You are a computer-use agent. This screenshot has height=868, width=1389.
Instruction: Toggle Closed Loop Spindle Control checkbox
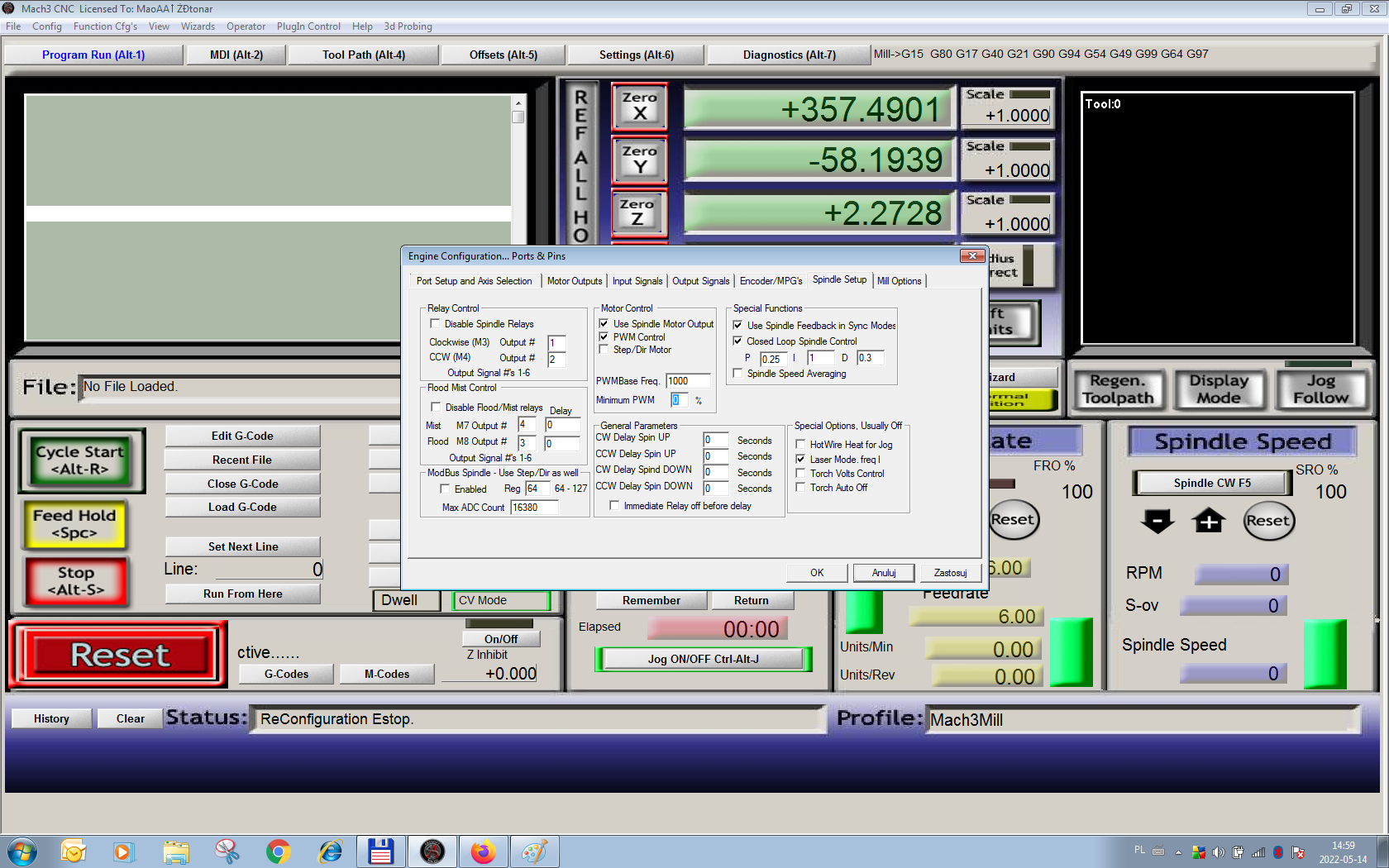737,341
